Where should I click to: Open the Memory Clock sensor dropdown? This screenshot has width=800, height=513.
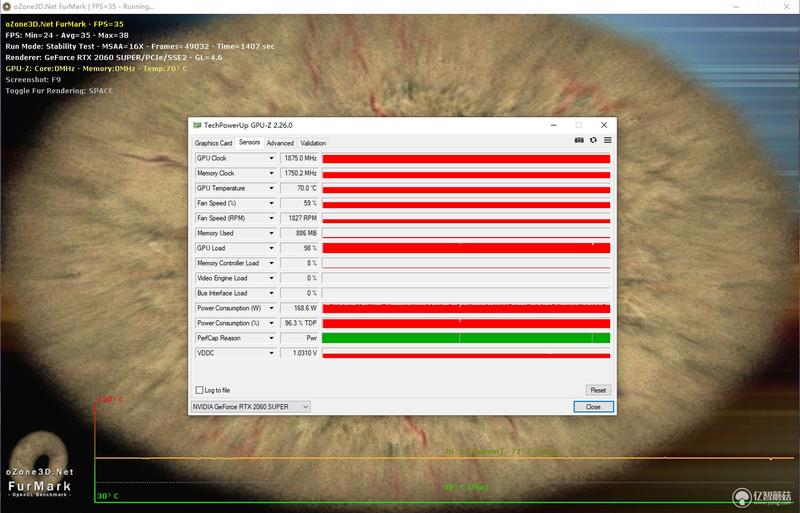click(x=271, y=173)
